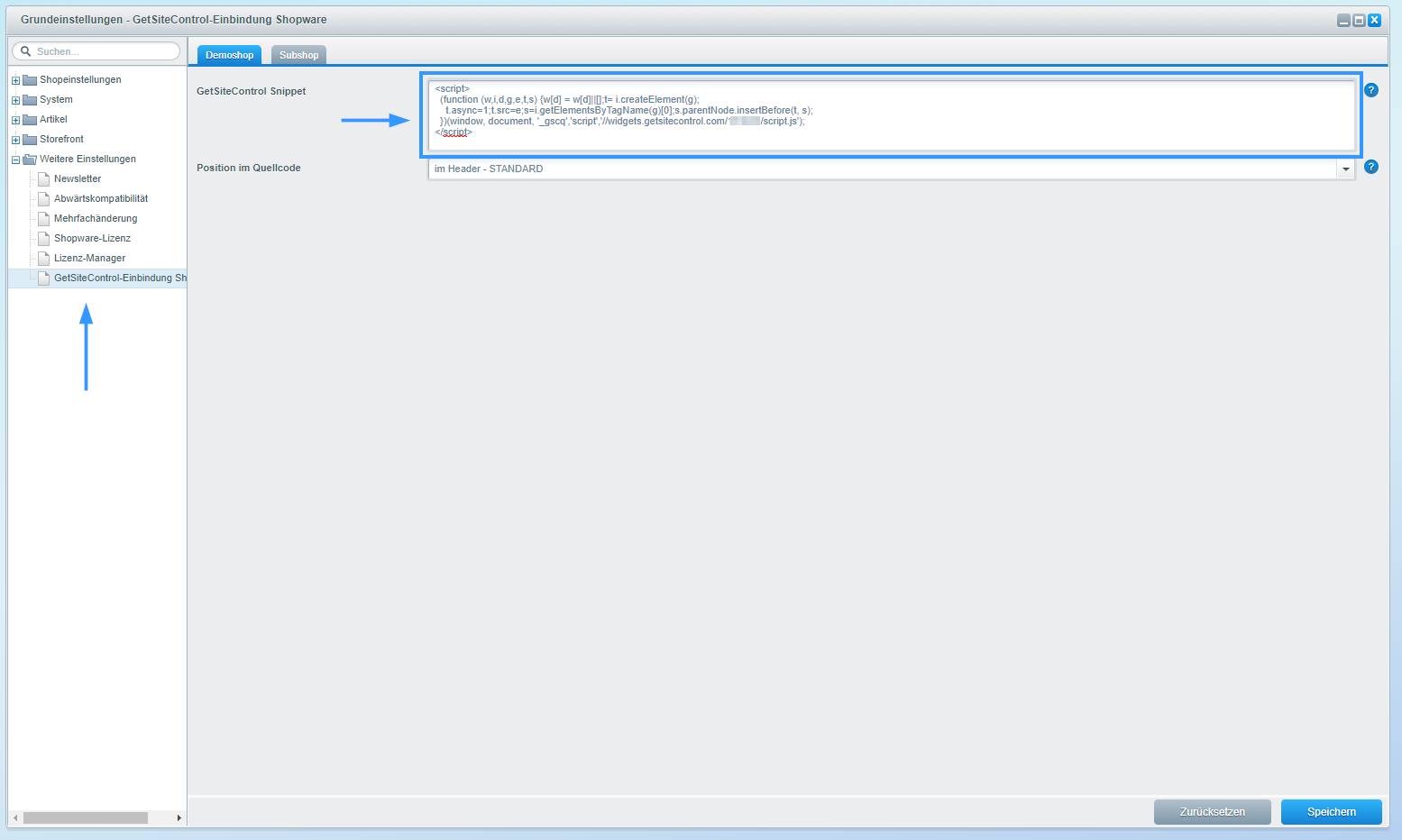1402x840 pixels.
Task: Open Lizenz-Manager settings entry
Action: pyautogui.click(x=89, y=258)
